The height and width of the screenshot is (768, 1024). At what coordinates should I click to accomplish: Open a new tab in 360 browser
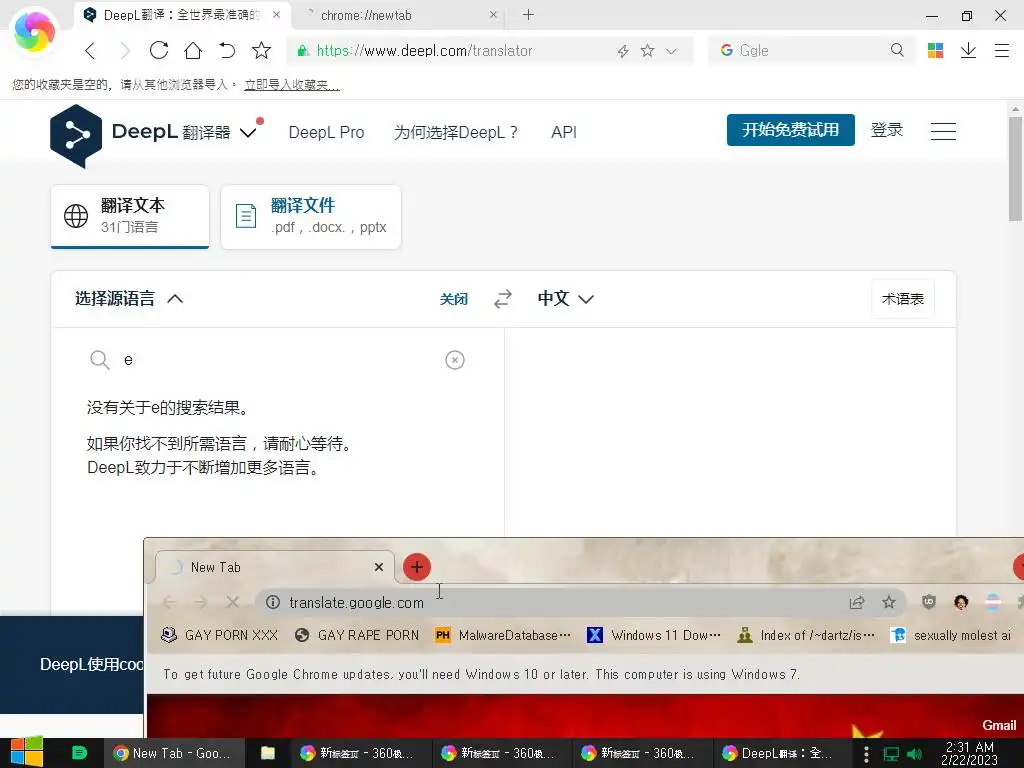point(528,14)
